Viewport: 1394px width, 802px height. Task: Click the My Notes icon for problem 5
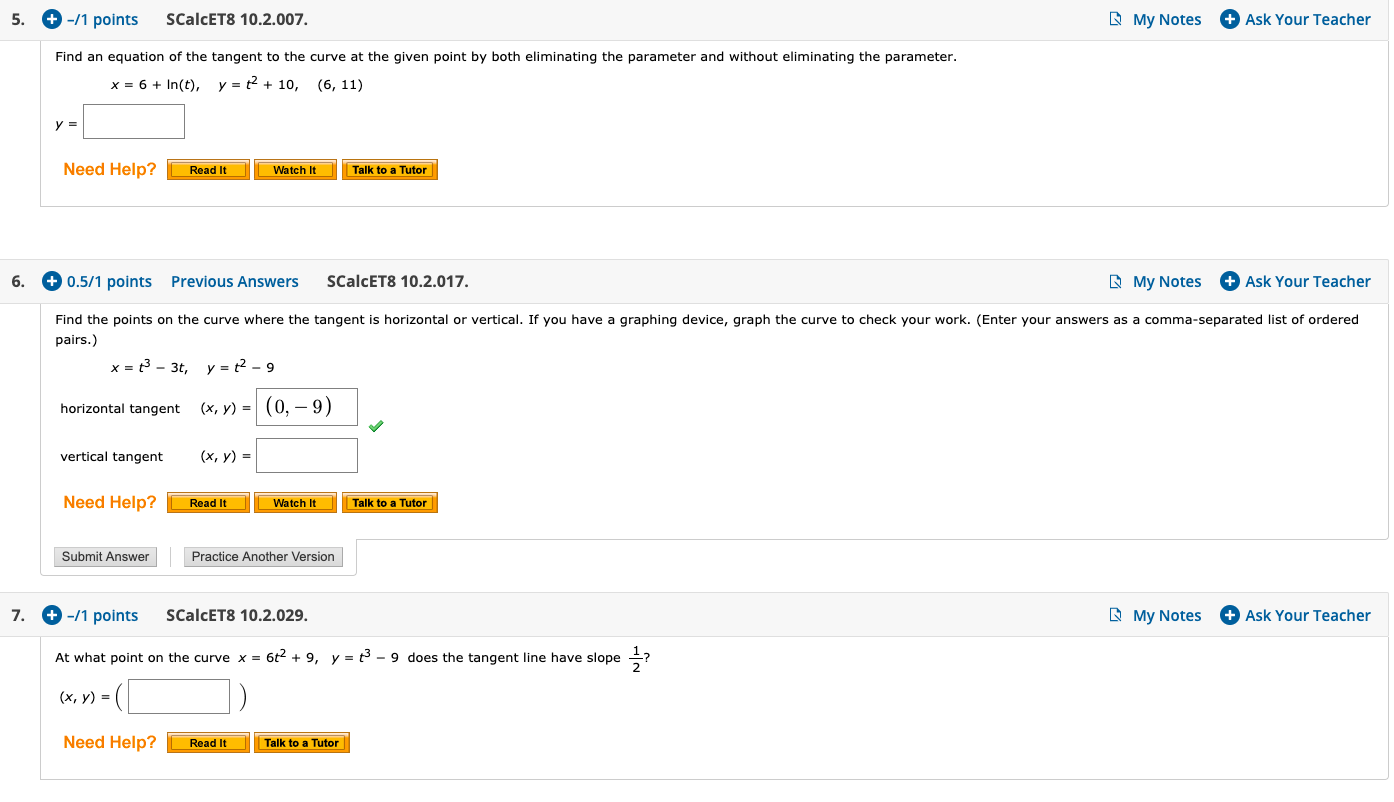pos(1116,19)
